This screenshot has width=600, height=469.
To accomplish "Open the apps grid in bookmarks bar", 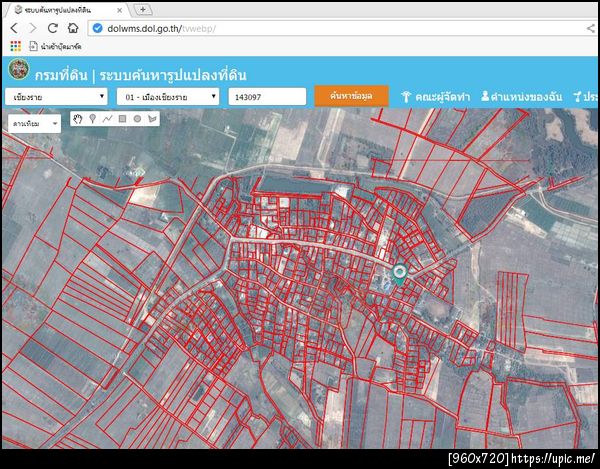I will [x=16, y=46].
